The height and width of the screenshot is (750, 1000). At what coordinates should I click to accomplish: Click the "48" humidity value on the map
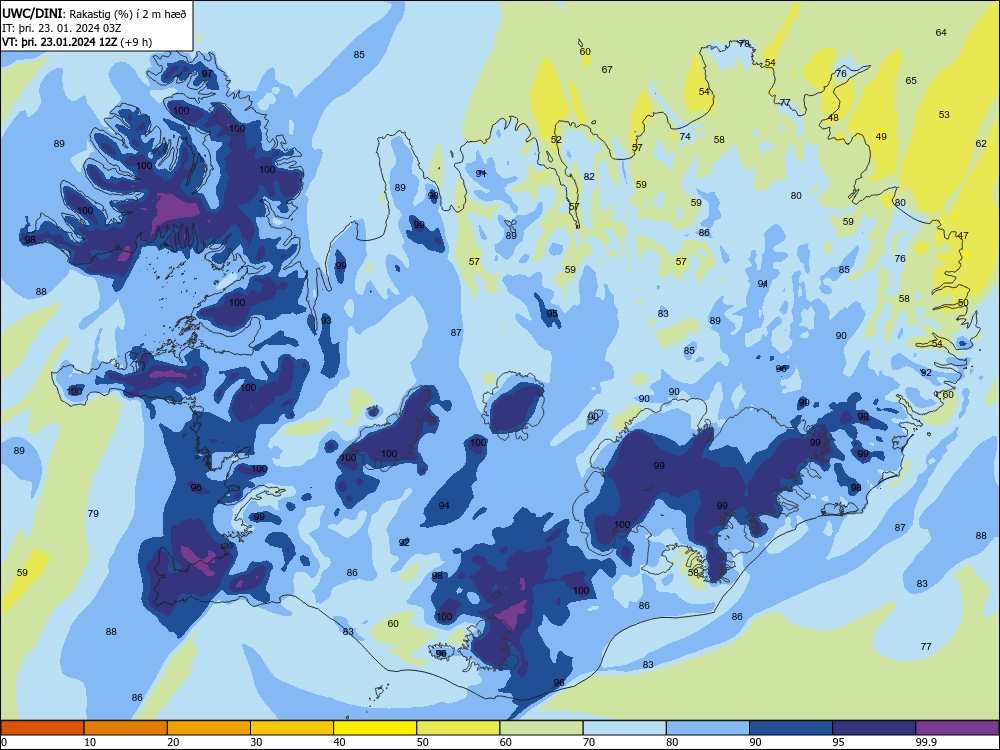(833, 117)
